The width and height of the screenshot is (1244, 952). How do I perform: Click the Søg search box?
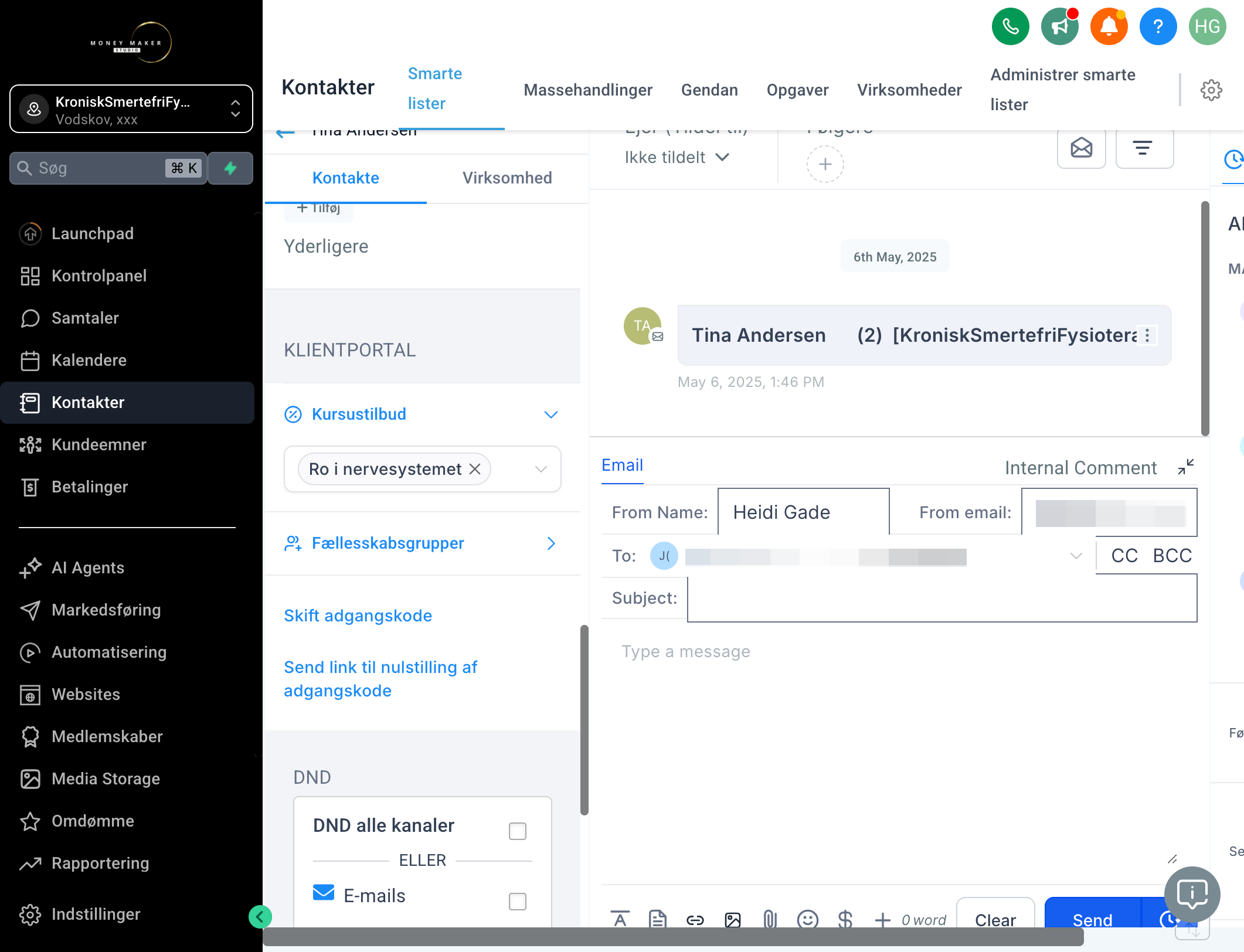108,168
